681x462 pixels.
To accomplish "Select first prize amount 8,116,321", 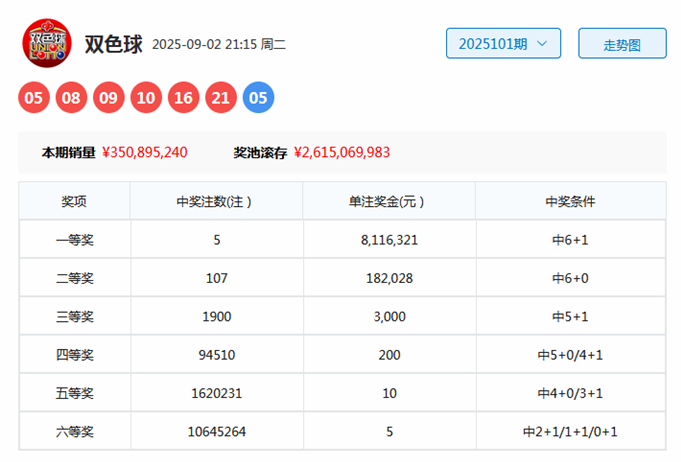I will (389, 240).
